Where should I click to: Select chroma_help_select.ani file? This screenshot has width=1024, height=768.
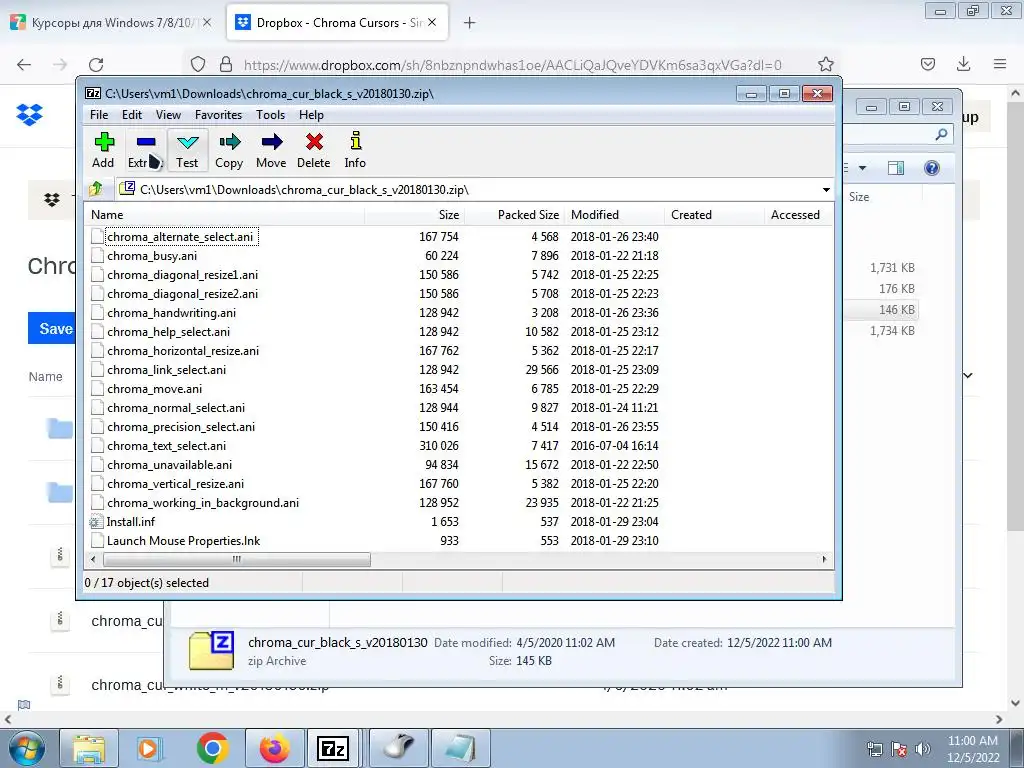(x=168, y=332)
